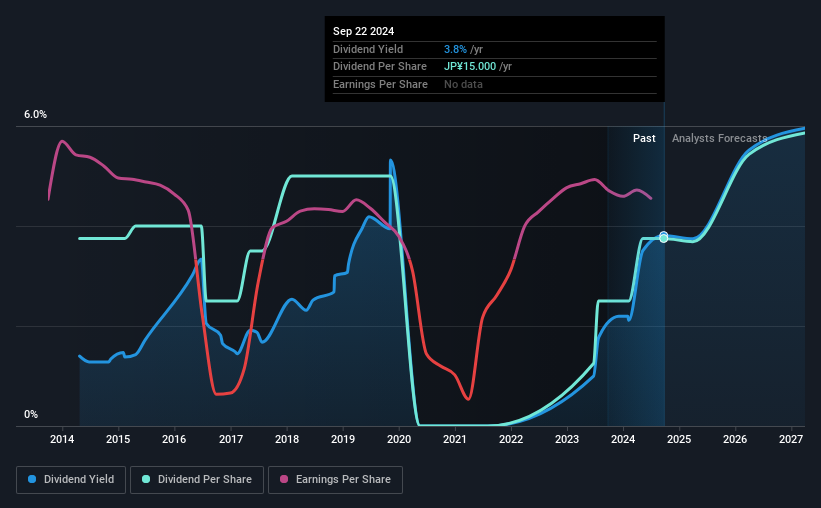Click the 2014 x-axis label
Viewport: 821px width, 508px height.
pyautogui.click(x=62, y=439)
